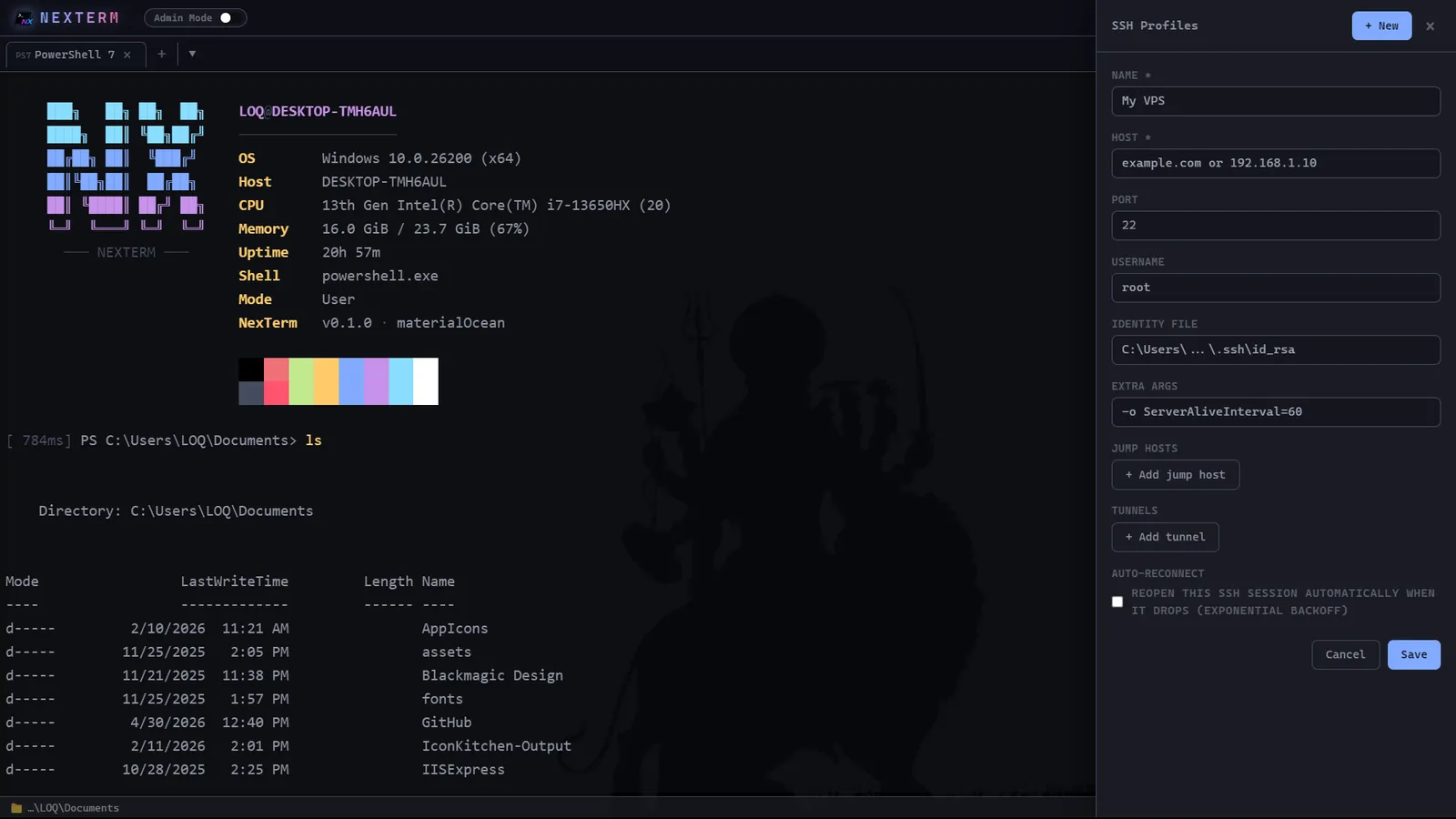Enable the auto-reconnect checkbox
Screen dimensions: 1456x819
[1117, 602]
